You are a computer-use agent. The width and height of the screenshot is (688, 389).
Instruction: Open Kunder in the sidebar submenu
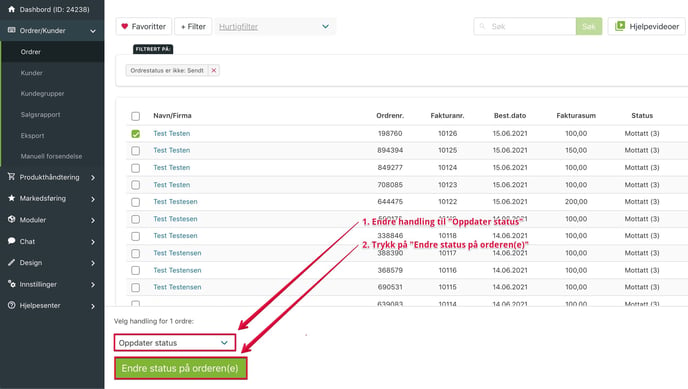pyautogui.click(x=32, y=73)
